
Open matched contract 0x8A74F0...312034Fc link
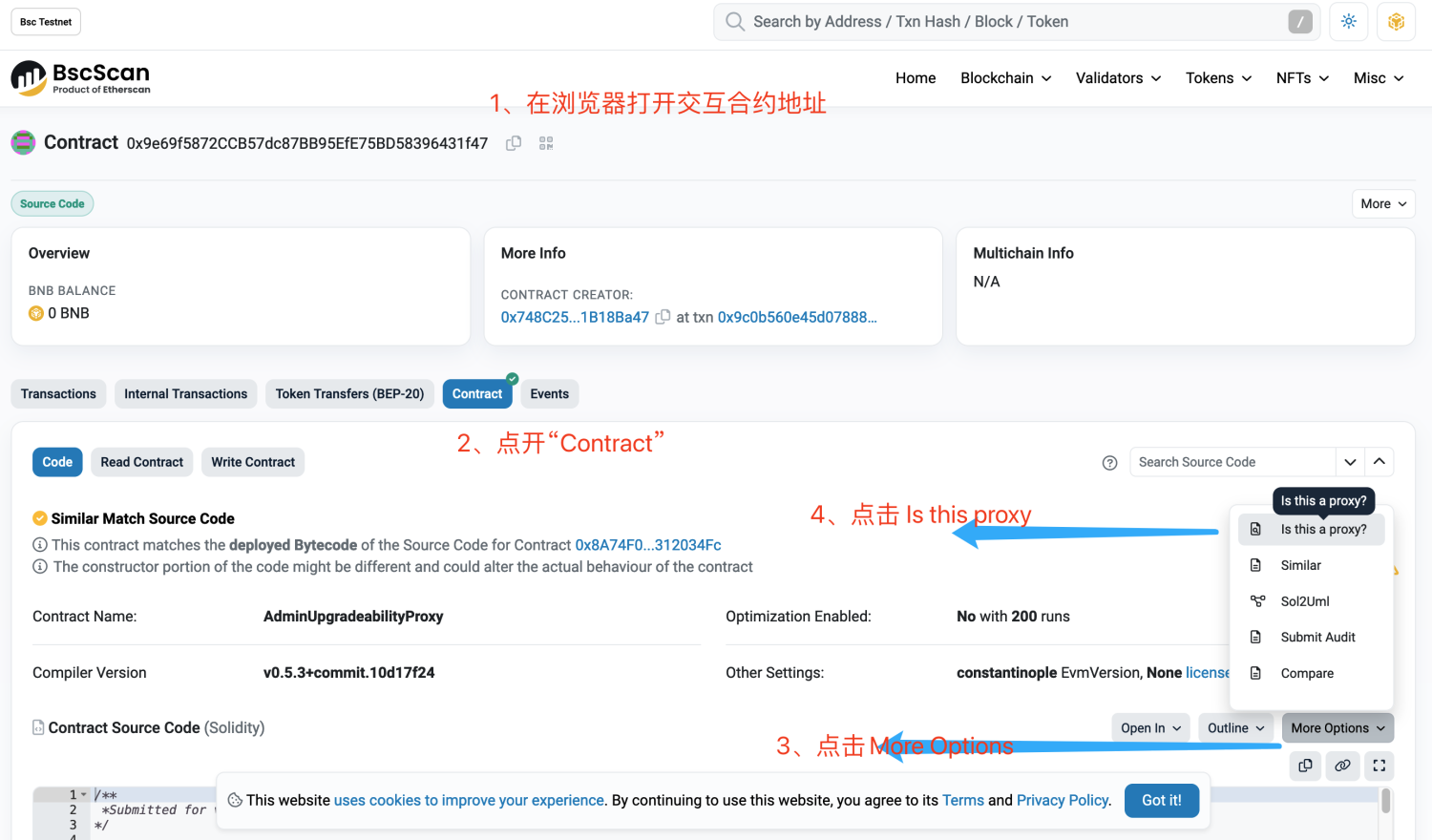click(648, 545)
